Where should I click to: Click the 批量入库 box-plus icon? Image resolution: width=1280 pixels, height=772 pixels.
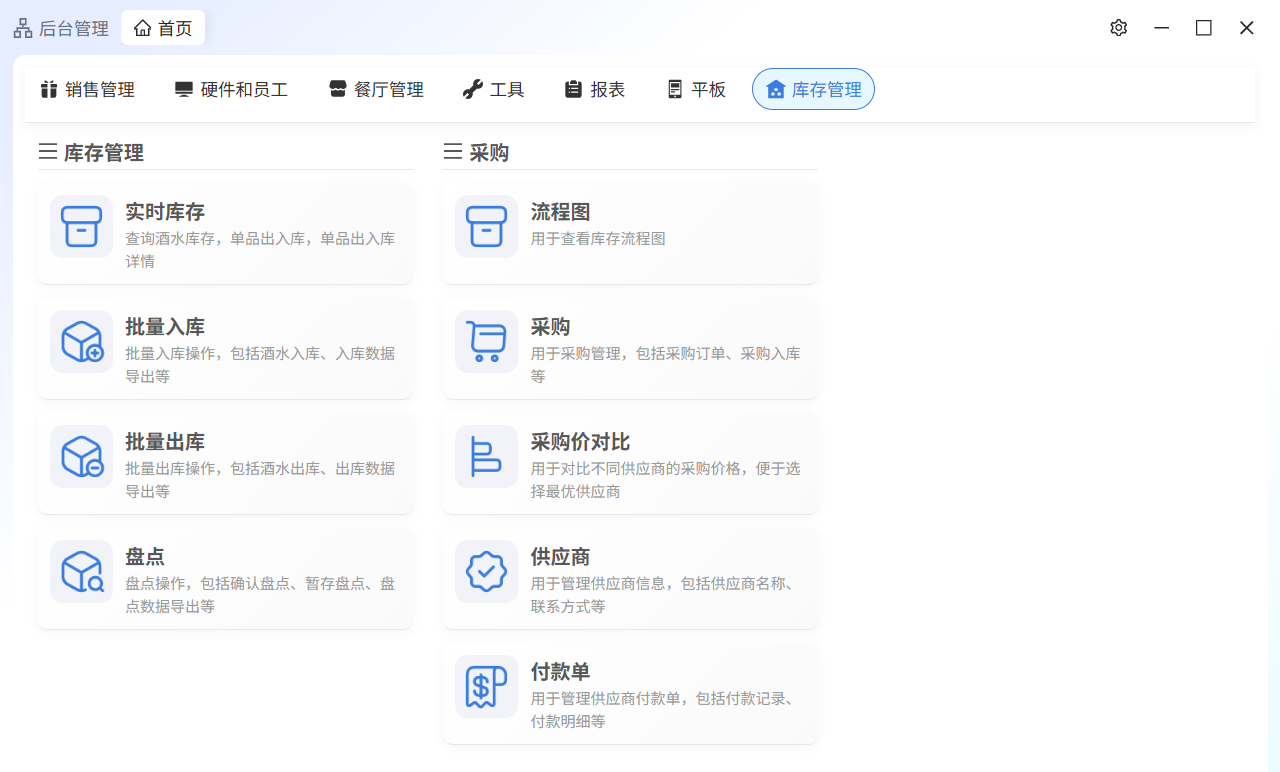(81, 341)
